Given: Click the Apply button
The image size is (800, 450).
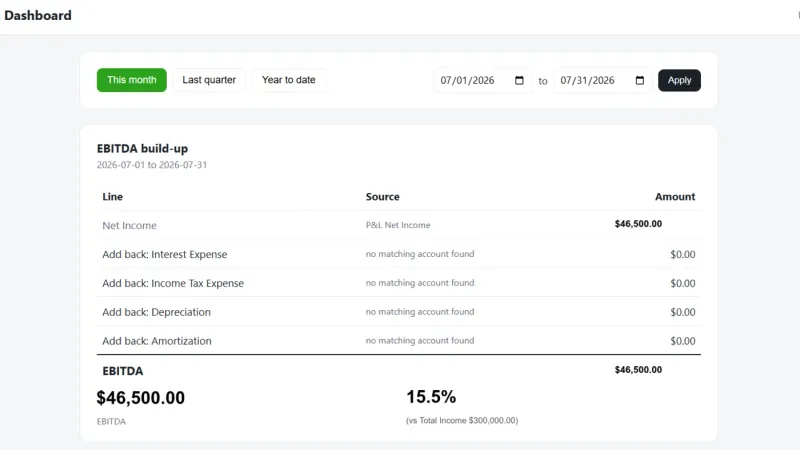Looking at the screenshot, I should pyautogui.click(x=679, y=80).
